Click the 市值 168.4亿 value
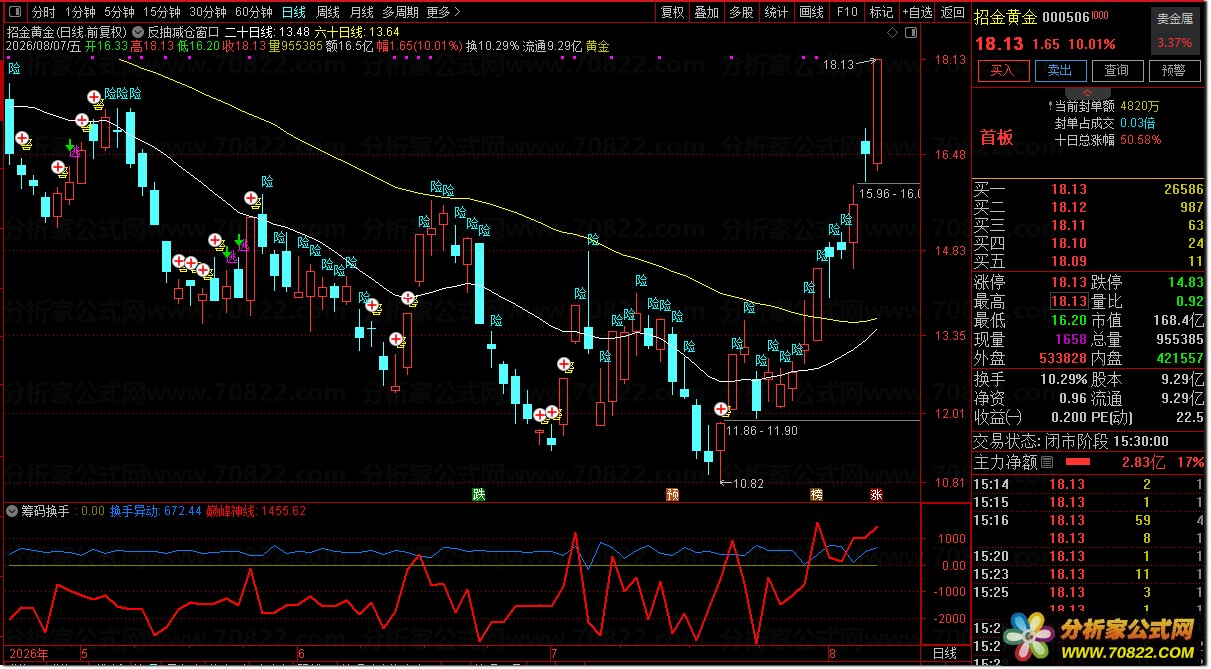Image resolution: width=1211 pixels, height=669 pixels. click(x=1180, y=321)
